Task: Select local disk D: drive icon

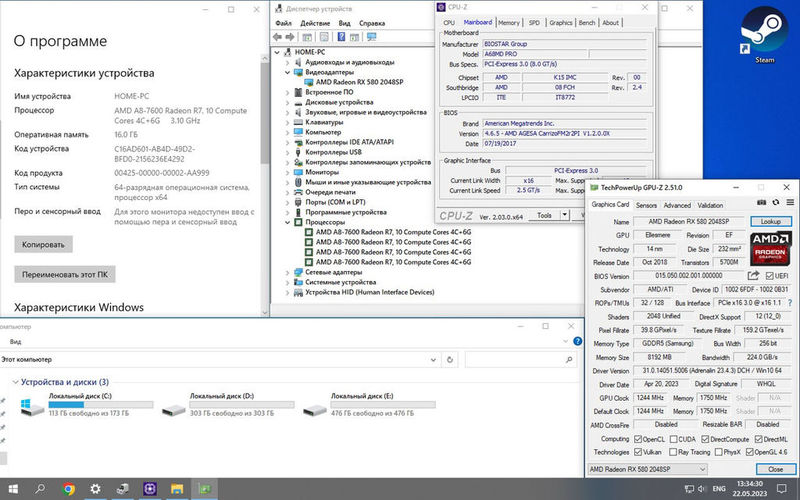Action: tap(173, 409)
